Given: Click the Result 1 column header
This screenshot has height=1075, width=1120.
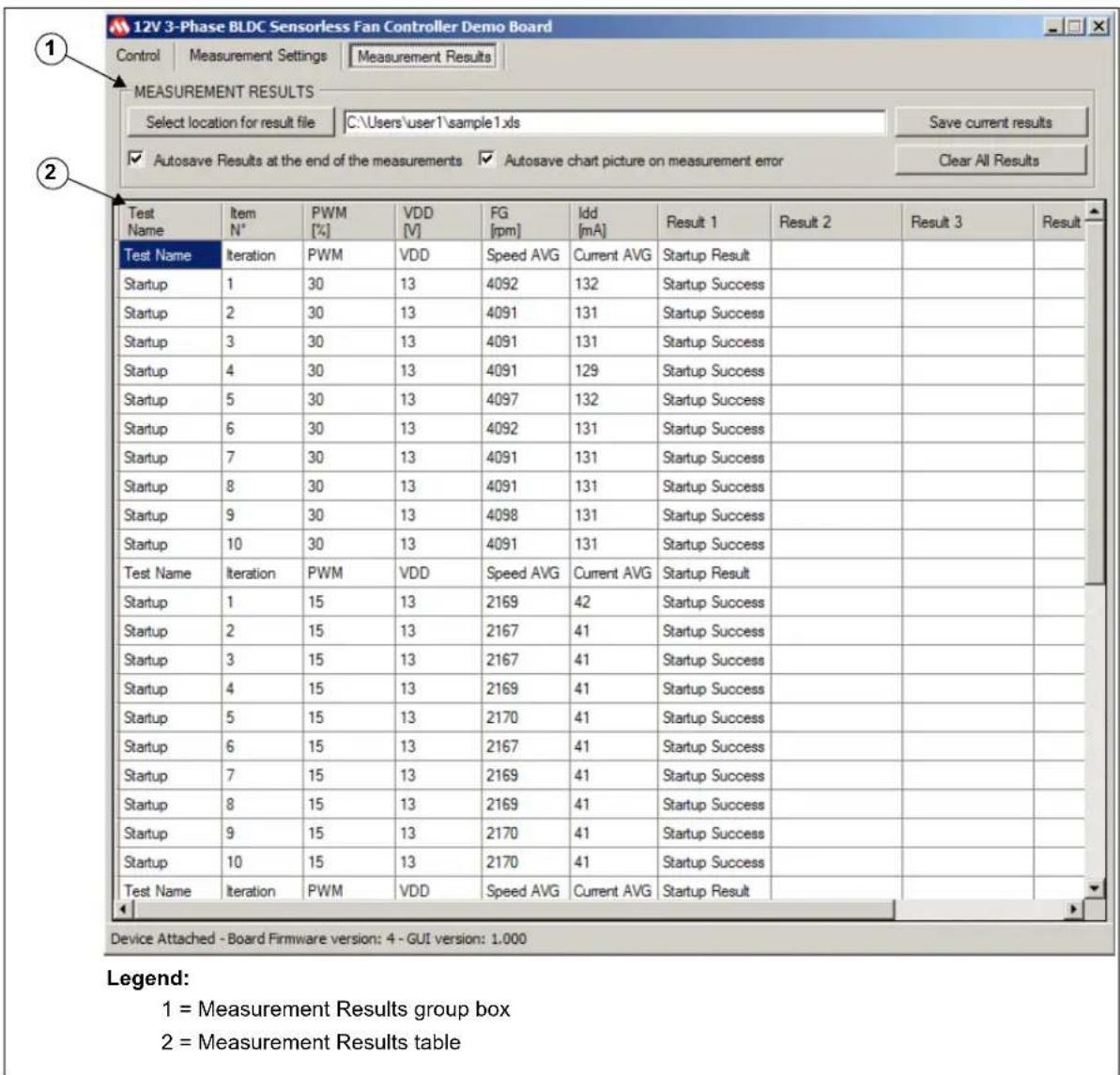Looking at the screenshot, I should tap(713, 222).
